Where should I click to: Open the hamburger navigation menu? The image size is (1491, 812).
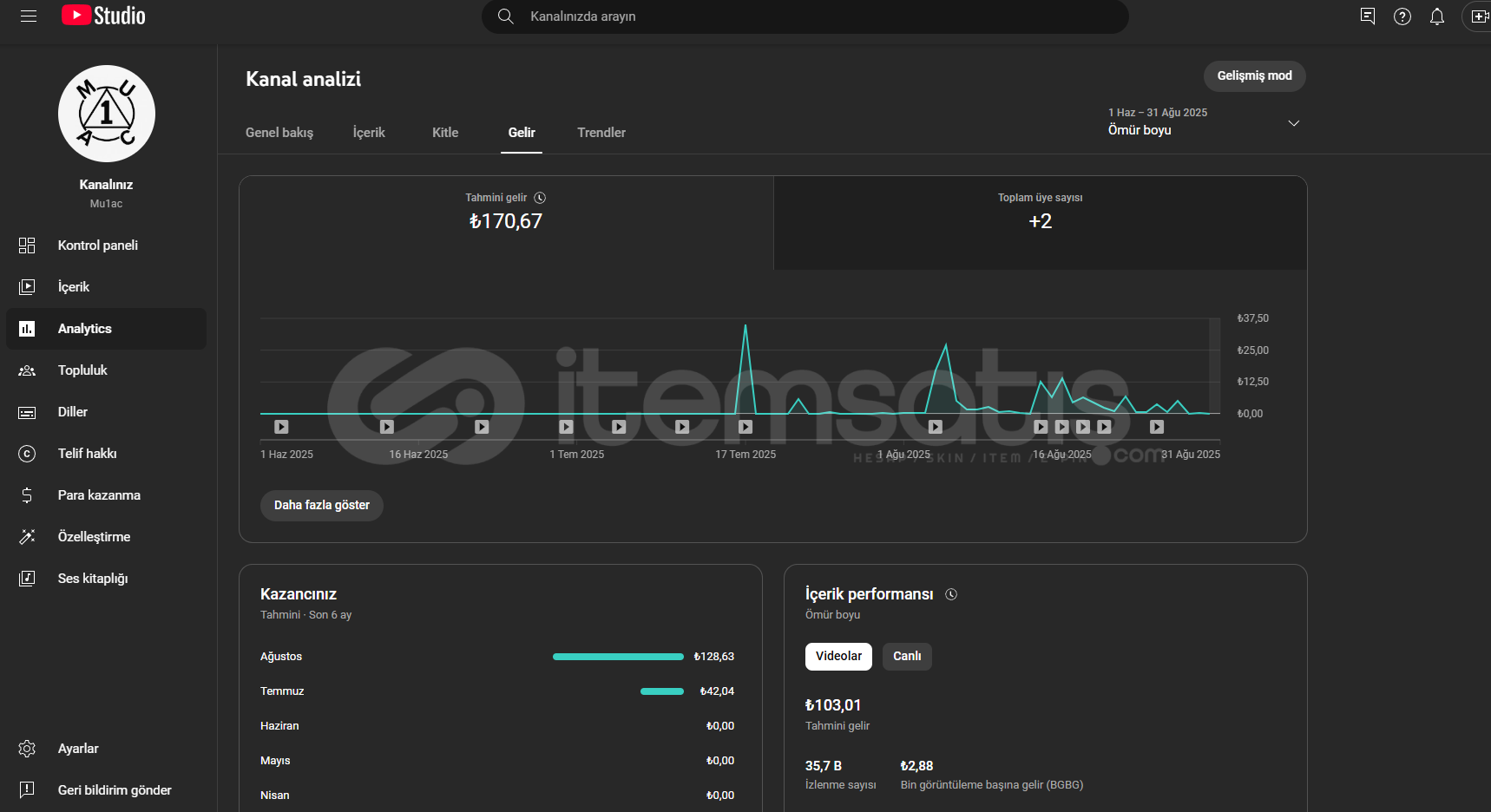(x=29, y=16)
